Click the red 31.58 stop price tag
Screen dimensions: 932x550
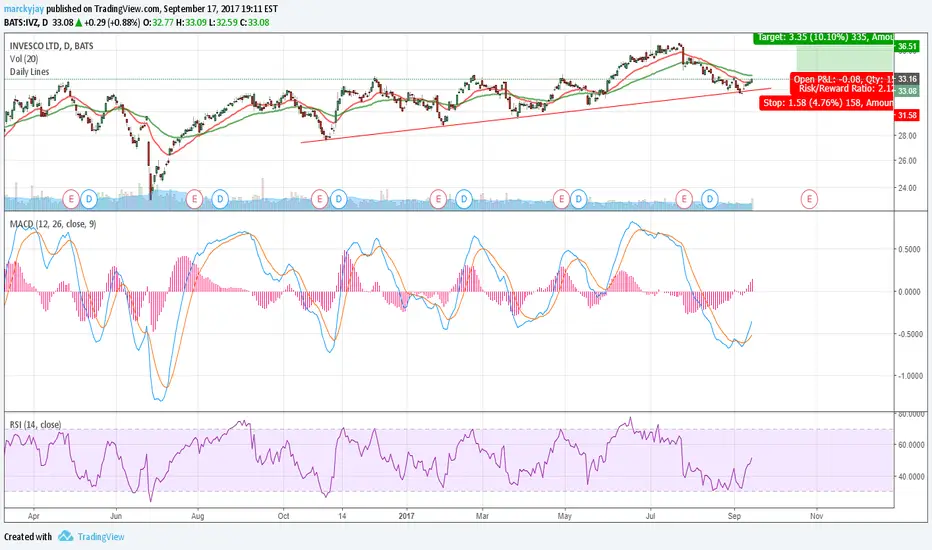coord(907,115)
